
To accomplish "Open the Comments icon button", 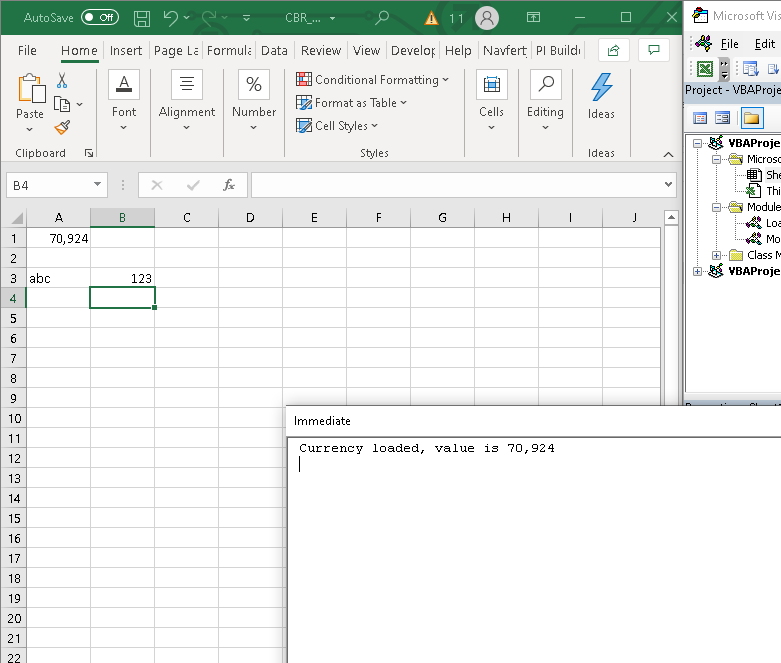I will click(x=653, y=50).
